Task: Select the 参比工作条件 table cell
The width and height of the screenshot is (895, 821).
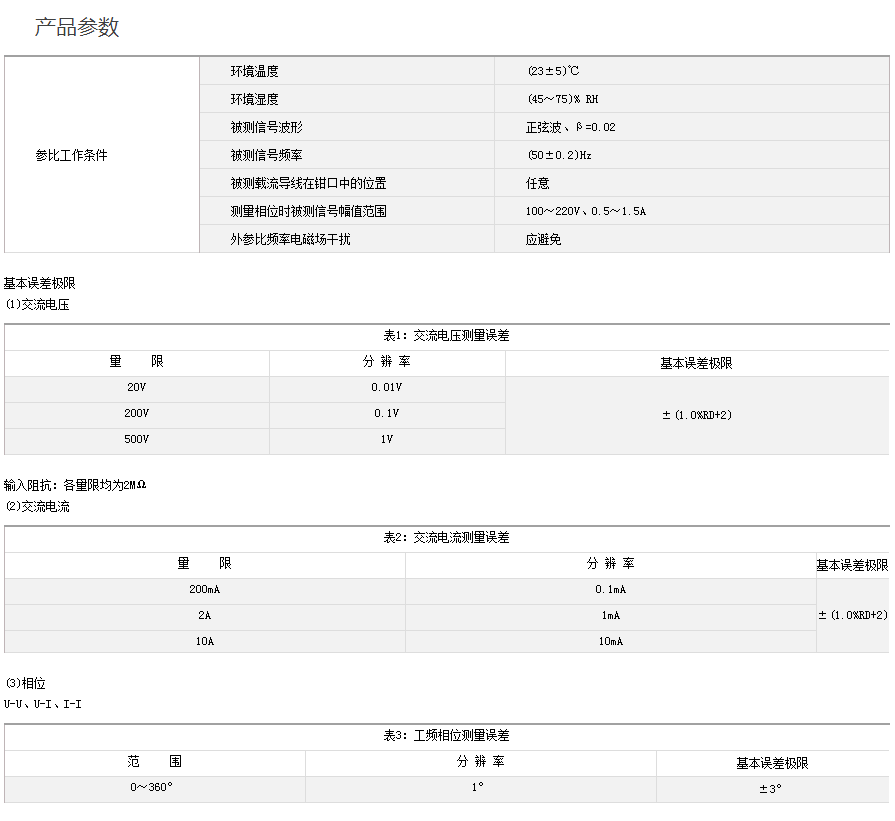Action: [x=71, y=156]
